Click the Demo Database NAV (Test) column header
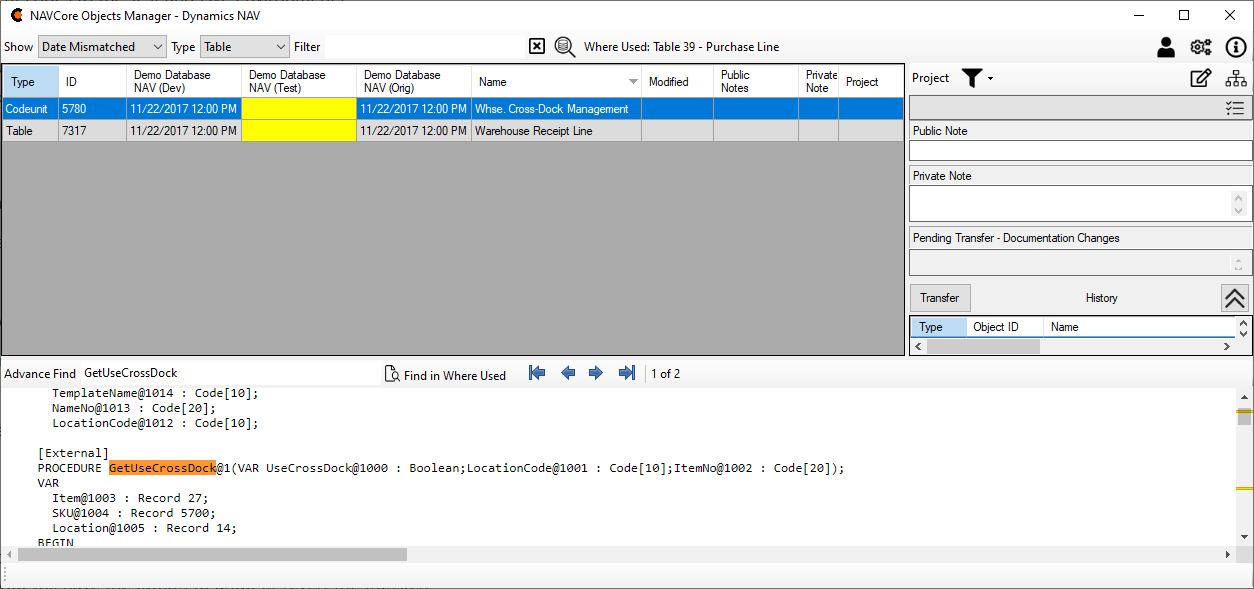 pos(298,82)
